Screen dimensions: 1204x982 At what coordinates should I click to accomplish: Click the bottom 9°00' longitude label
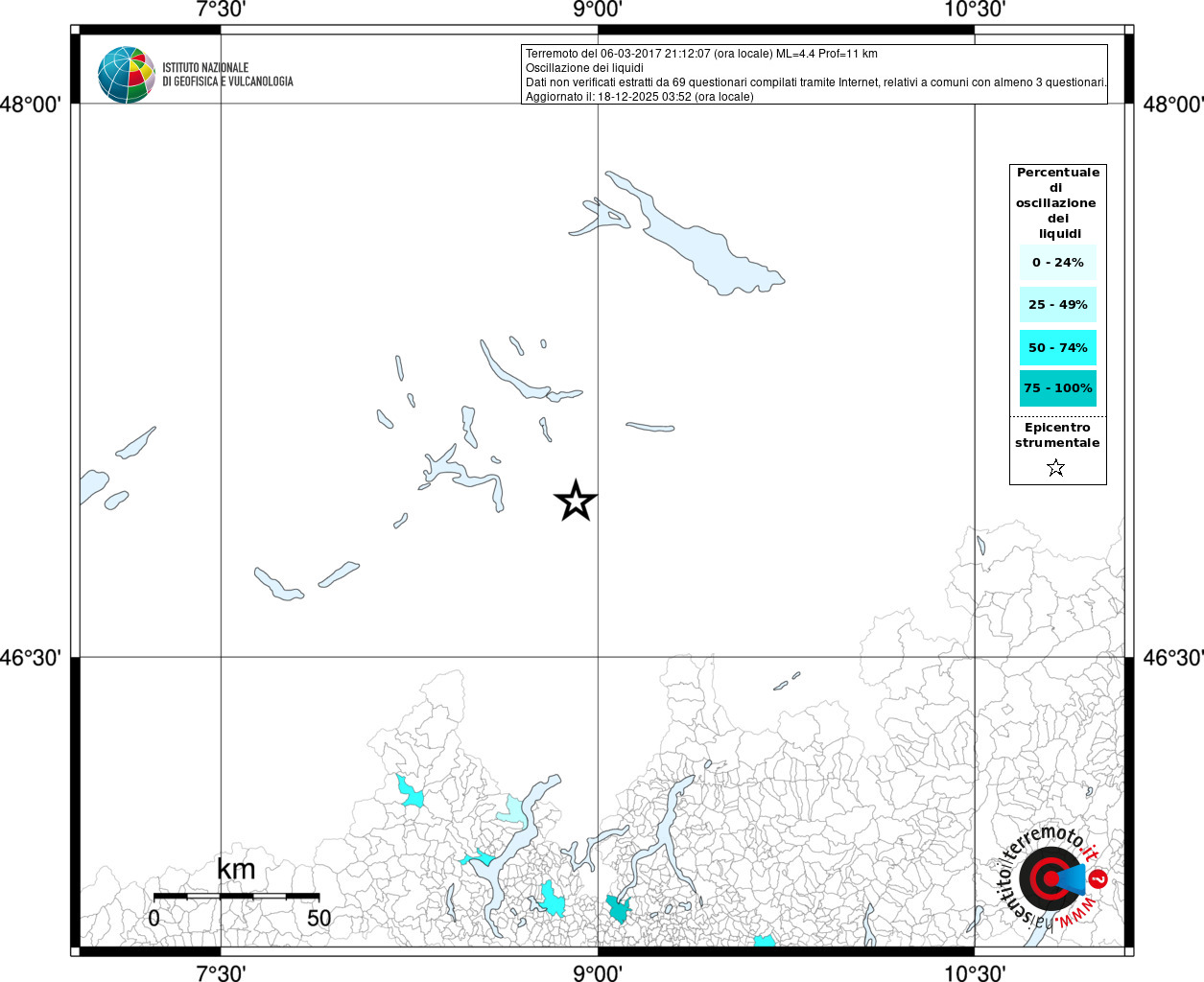[x=598, y=973]
